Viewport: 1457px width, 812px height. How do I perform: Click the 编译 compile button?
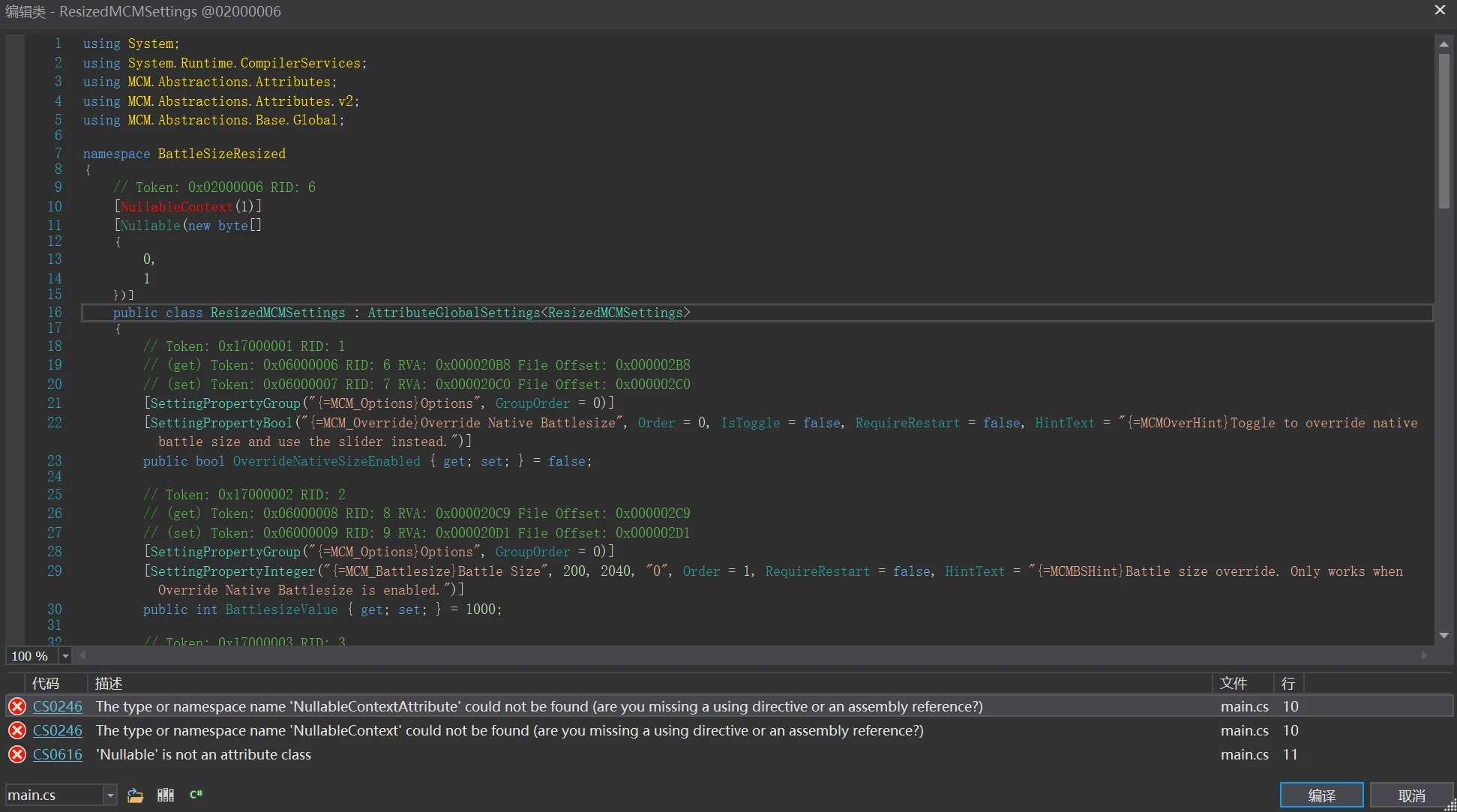1321,796
